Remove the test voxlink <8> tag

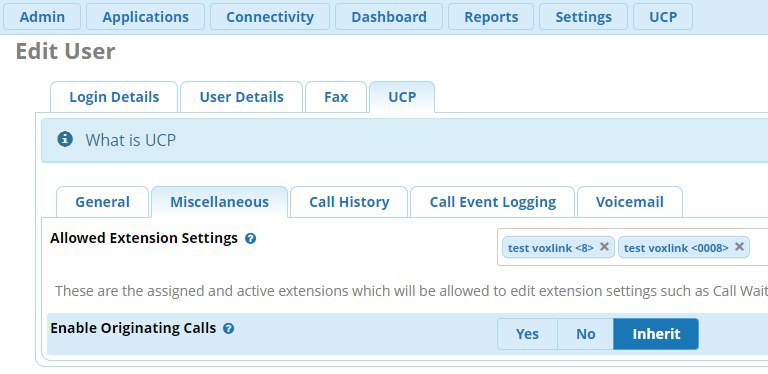[x=604, y=247]
